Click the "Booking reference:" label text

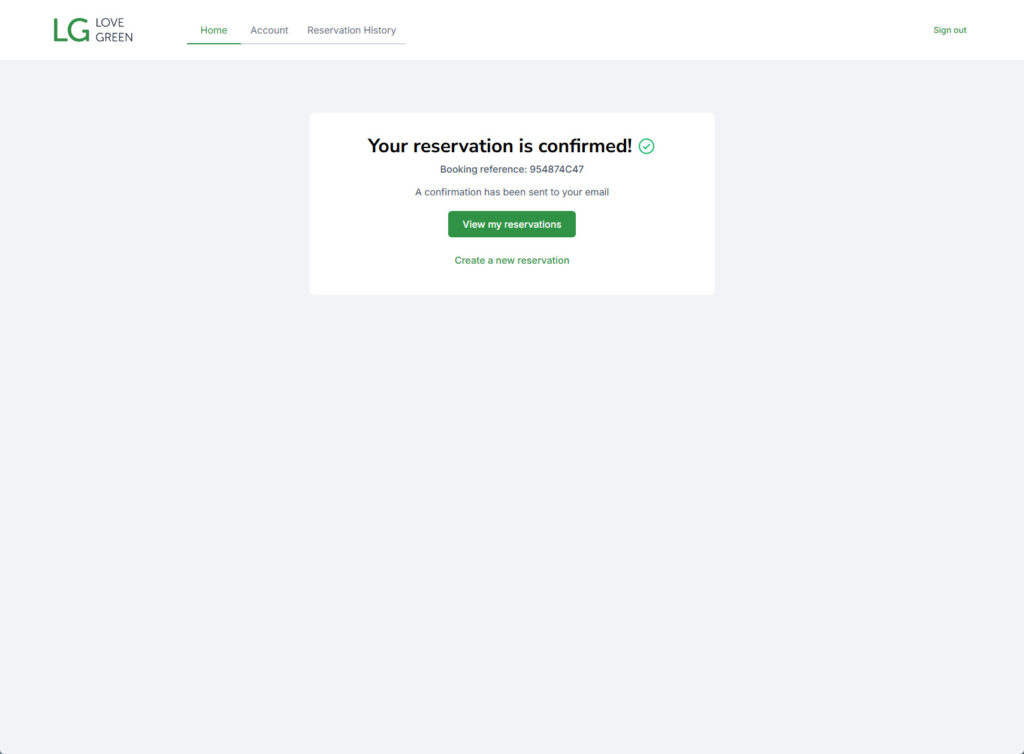click(x=483, y=169)
